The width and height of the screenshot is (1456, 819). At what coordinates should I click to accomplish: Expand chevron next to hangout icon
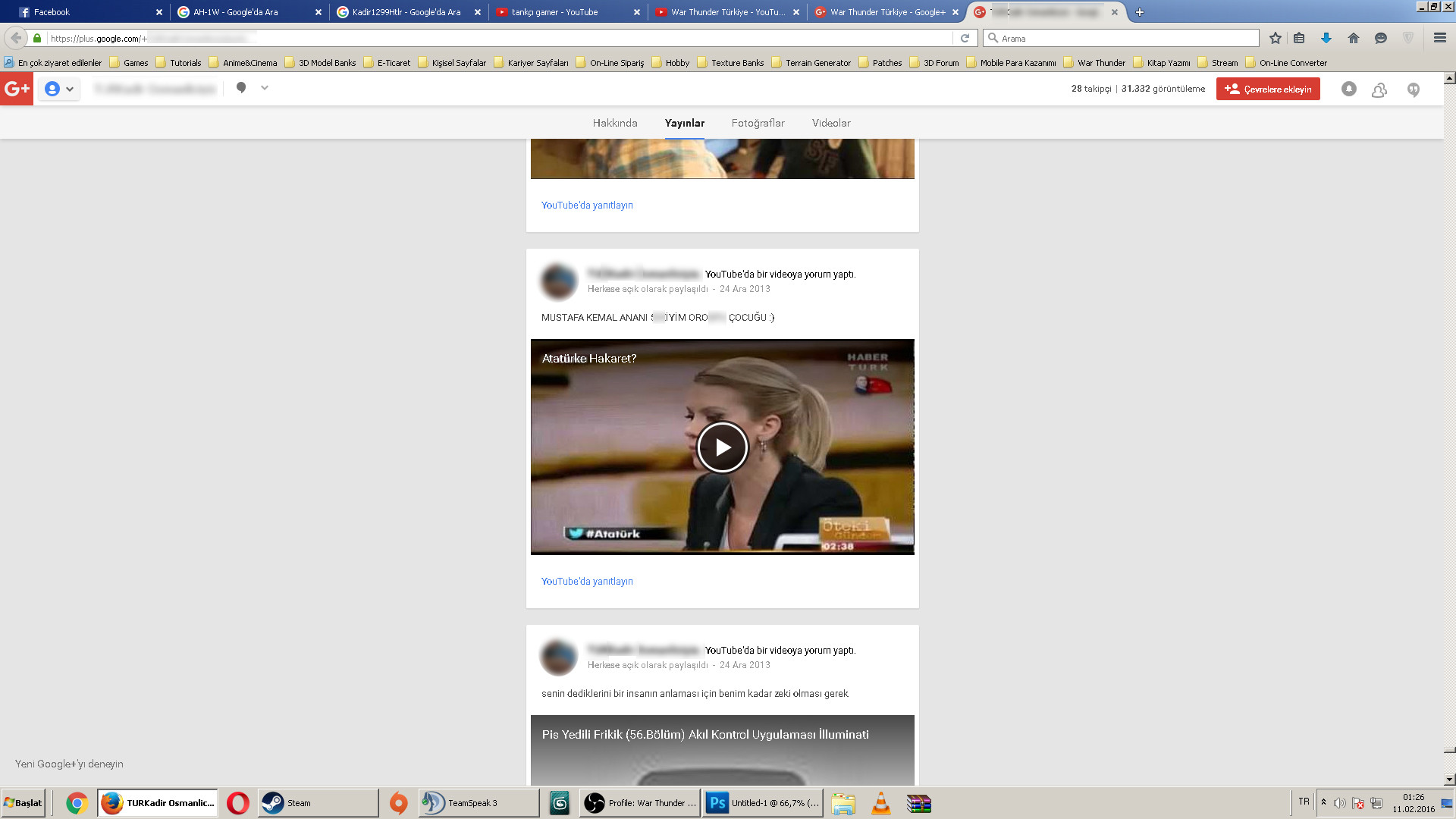[x=265, y=88]
